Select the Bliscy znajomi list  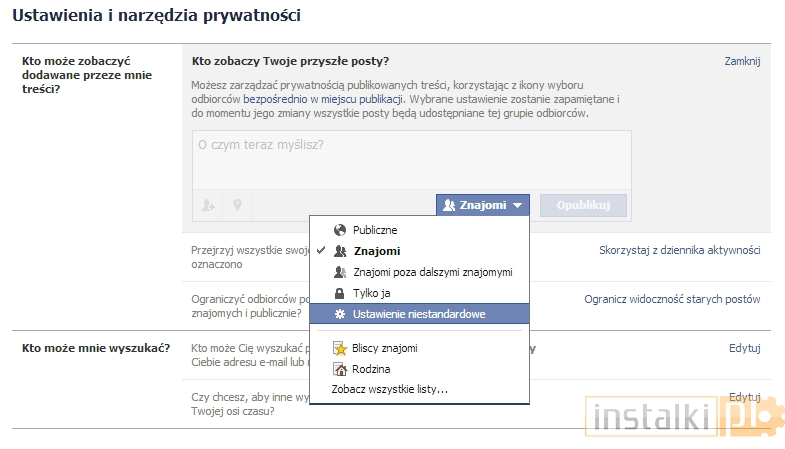coord(420,348)
